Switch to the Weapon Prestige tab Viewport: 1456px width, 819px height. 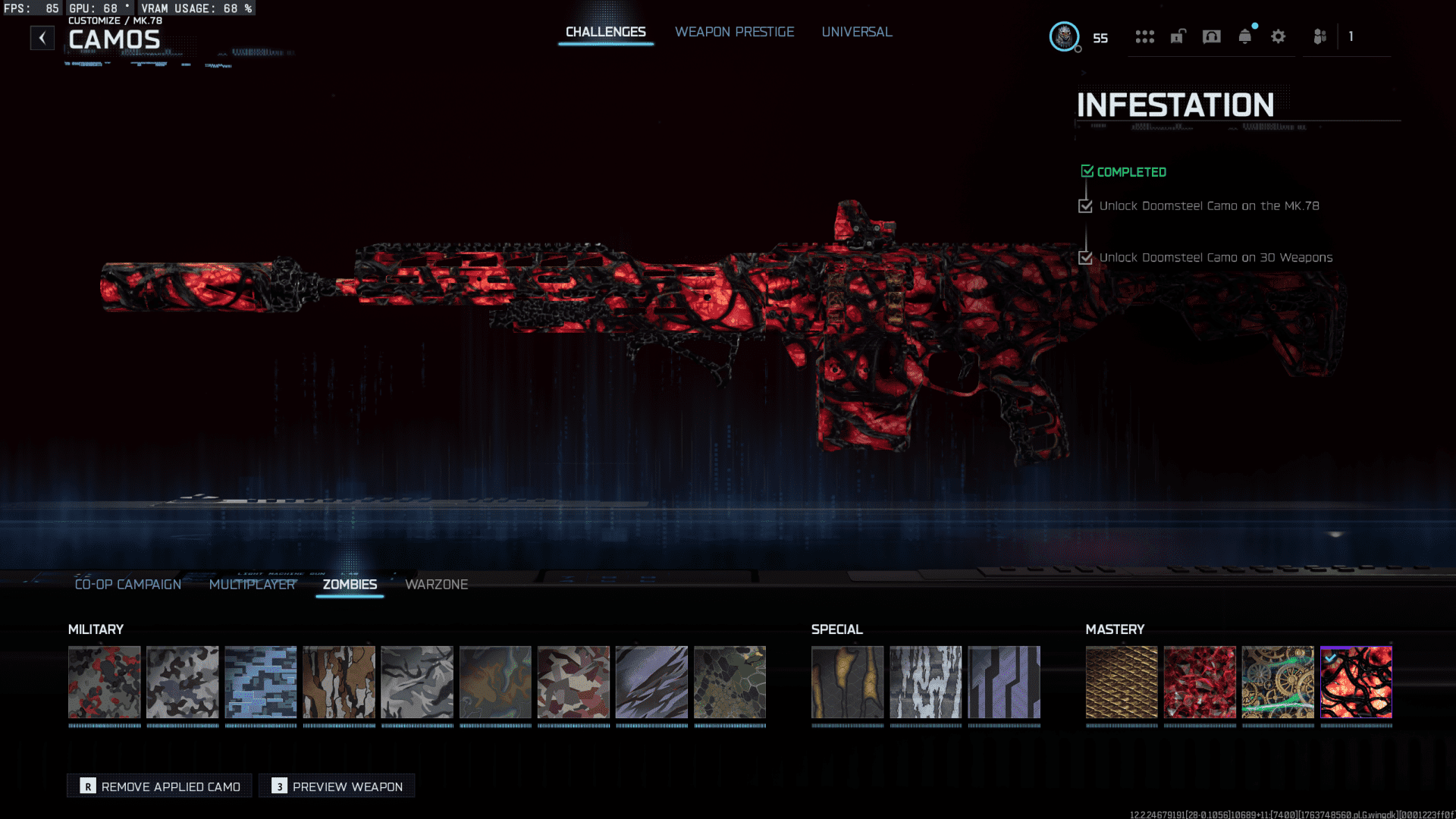click(x=734, y=32)
